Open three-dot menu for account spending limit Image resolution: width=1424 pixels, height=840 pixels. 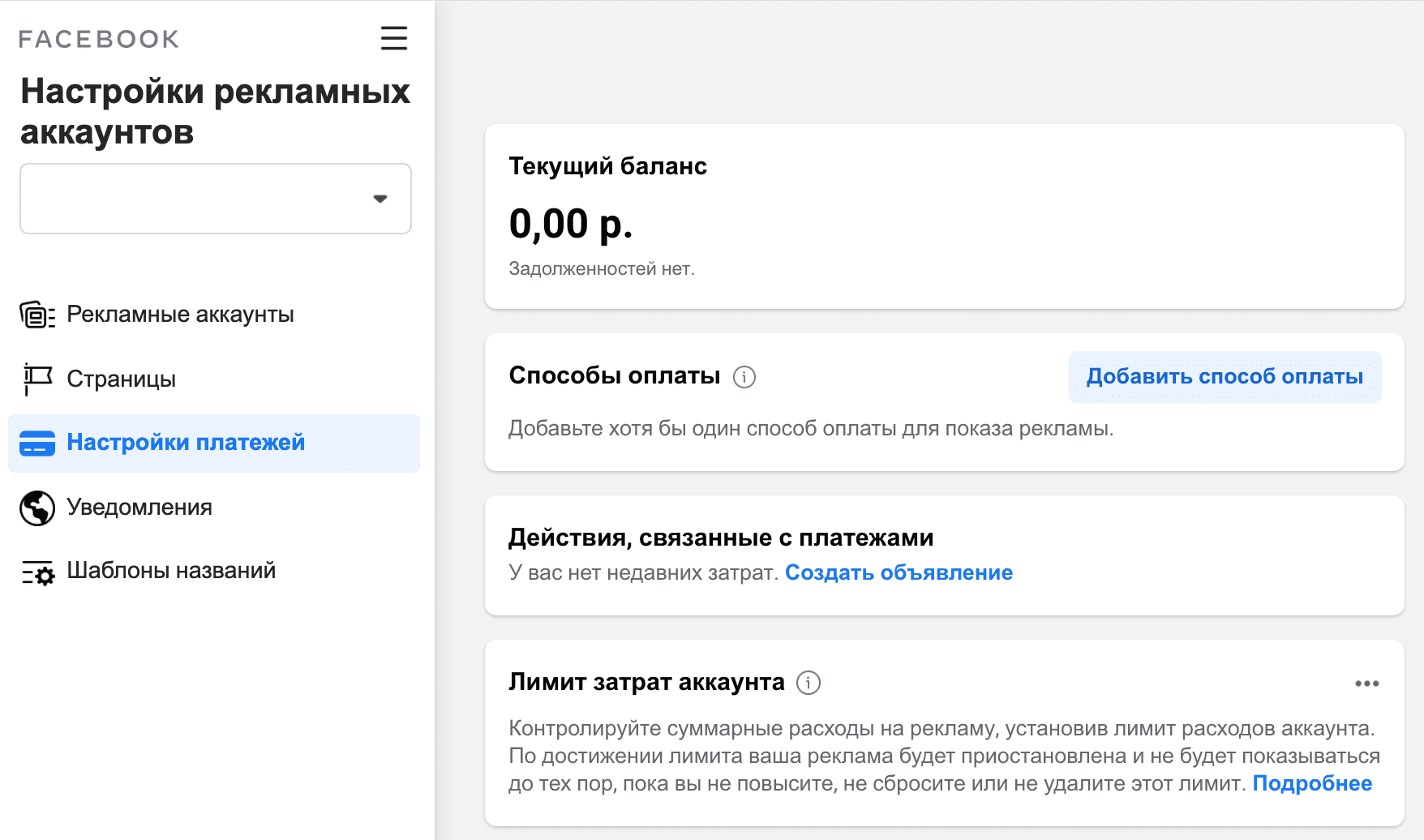point(1366,684)
